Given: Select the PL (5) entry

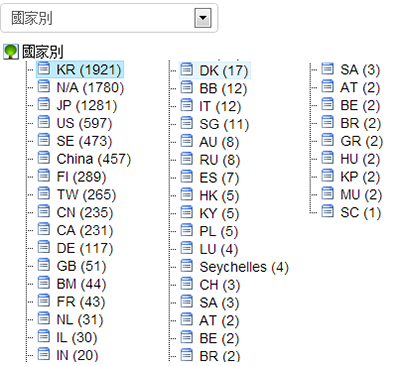Looking at the screenshot, I should 219,231.
